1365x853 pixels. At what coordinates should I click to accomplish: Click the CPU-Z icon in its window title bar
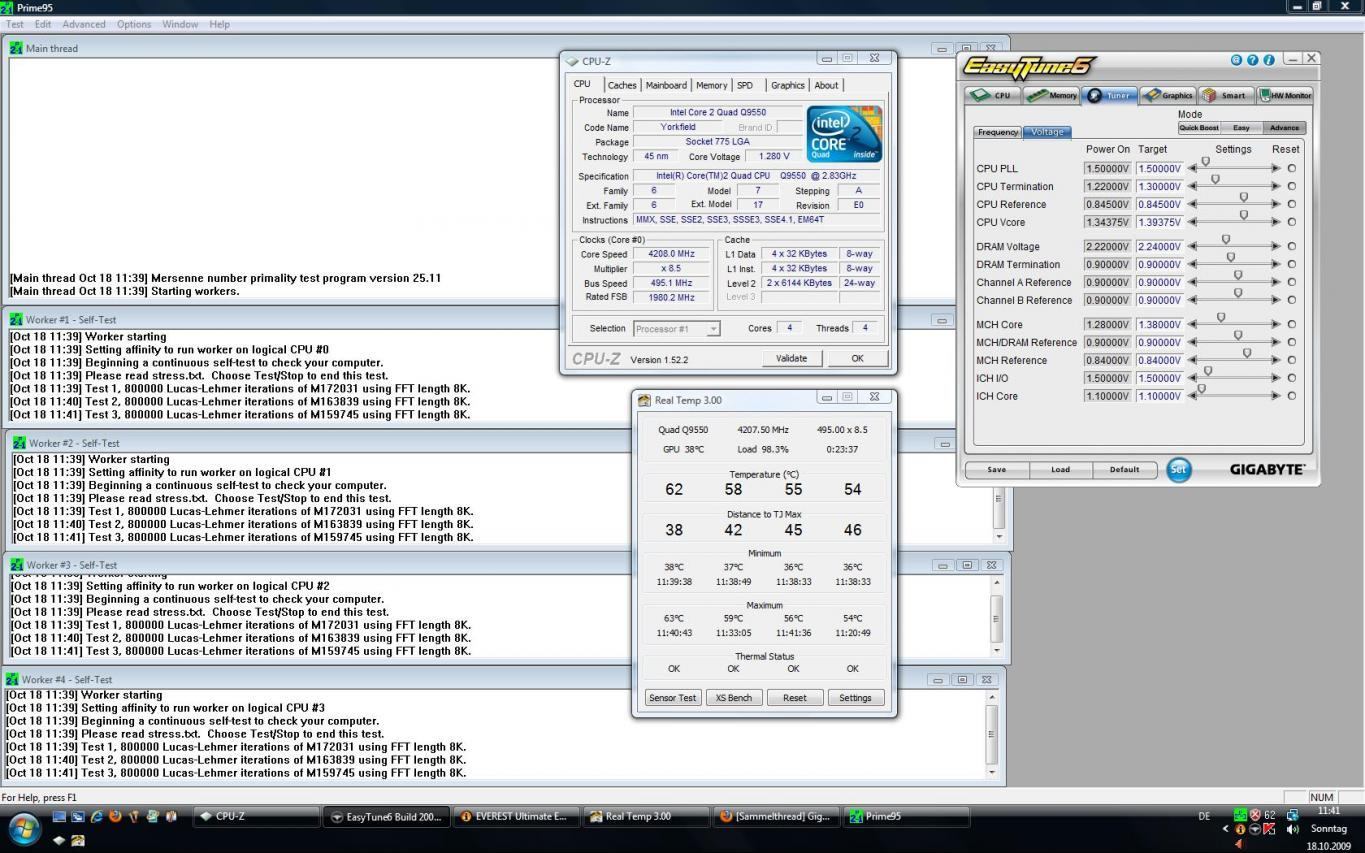[571, 61]
